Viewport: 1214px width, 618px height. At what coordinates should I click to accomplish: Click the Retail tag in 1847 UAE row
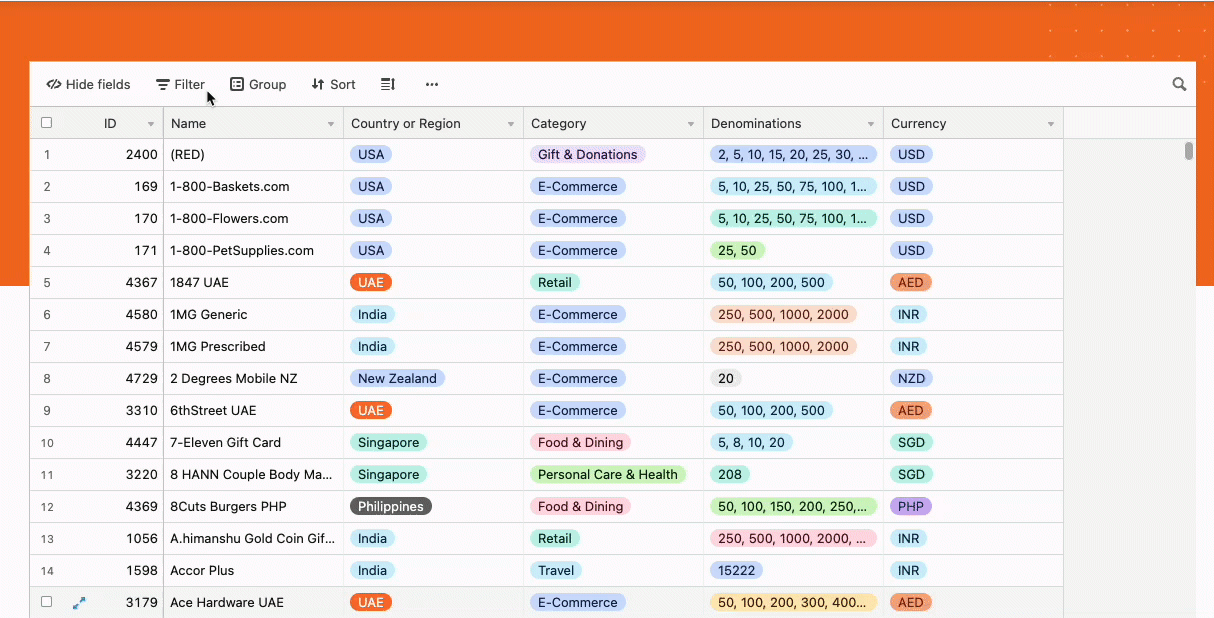point(554,283)
